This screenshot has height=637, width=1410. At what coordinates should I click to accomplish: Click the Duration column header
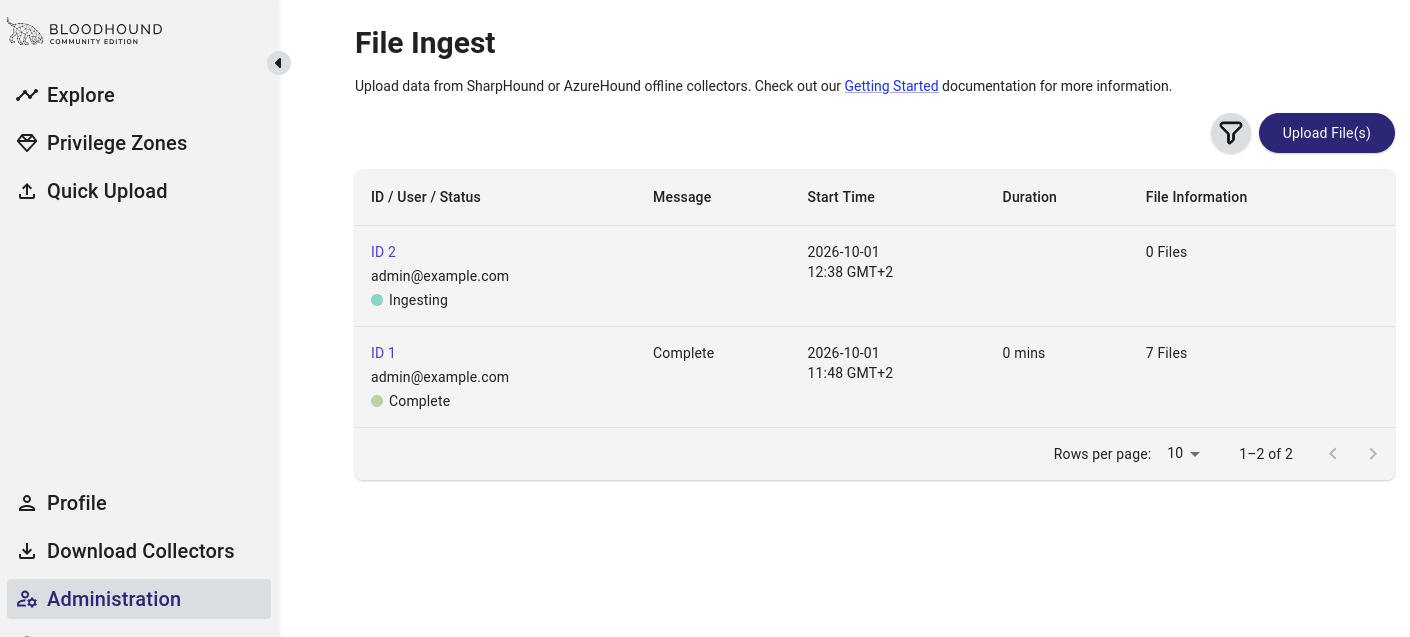coord(1030,197)
